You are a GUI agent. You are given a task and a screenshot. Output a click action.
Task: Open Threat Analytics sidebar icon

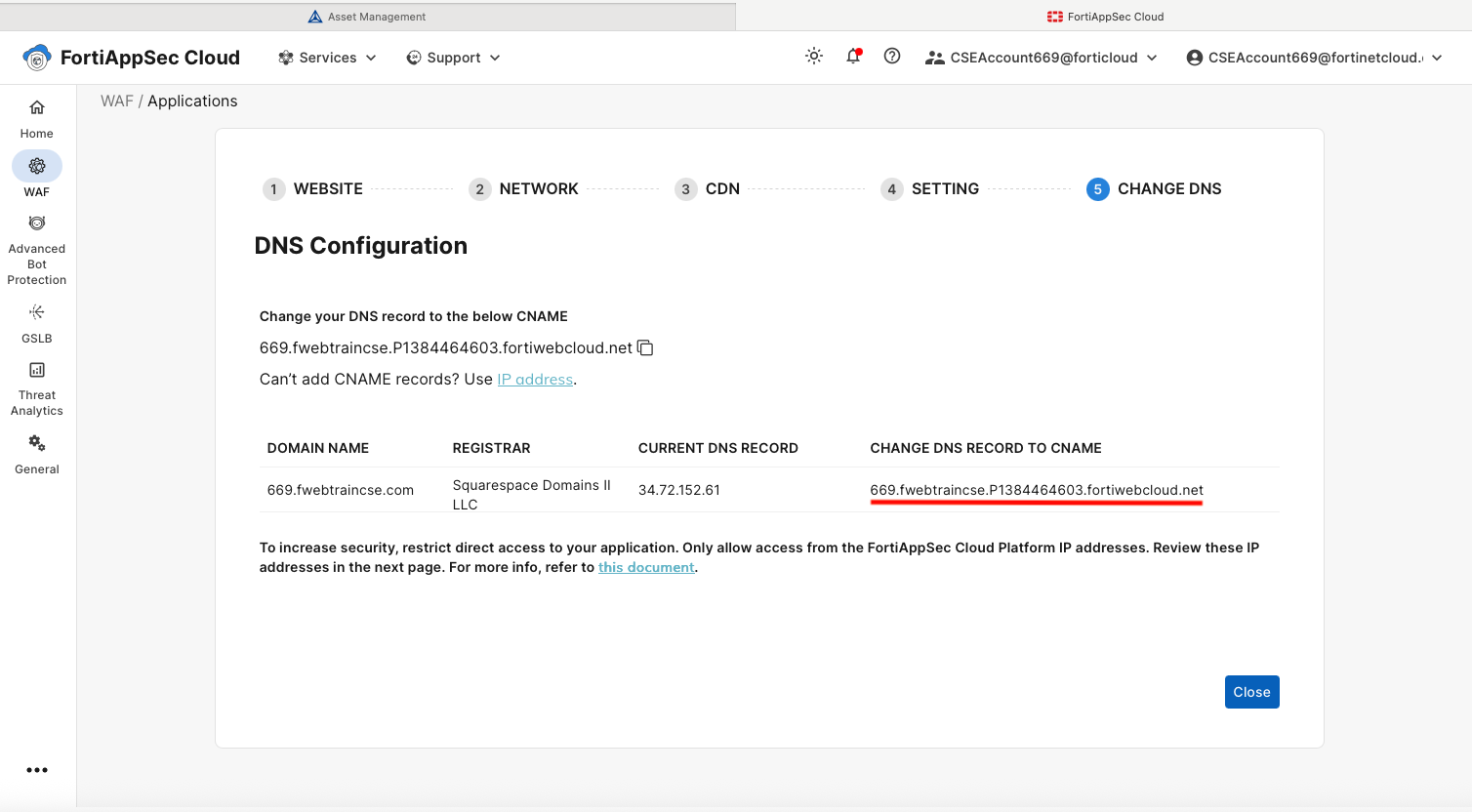coord(37,370)
